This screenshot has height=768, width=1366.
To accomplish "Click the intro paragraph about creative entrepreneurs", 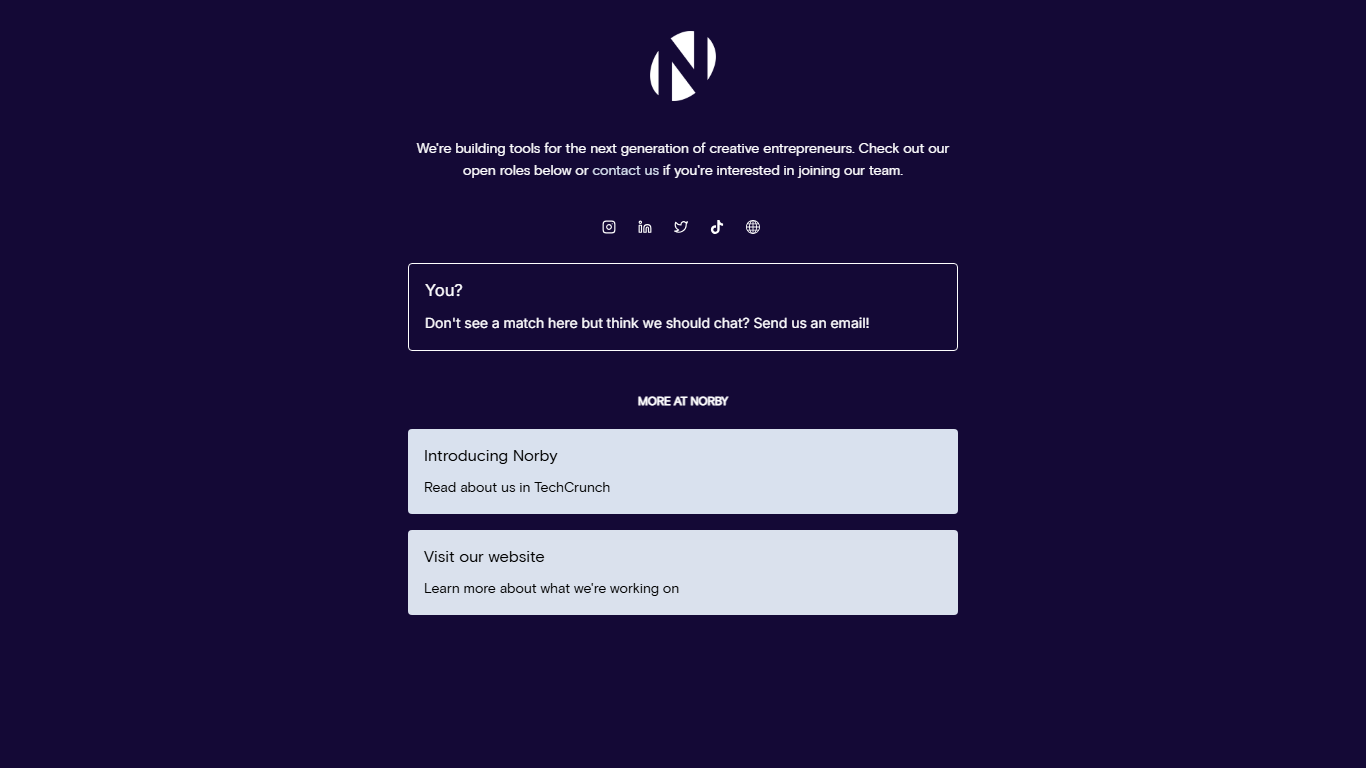I will [683, 160].
